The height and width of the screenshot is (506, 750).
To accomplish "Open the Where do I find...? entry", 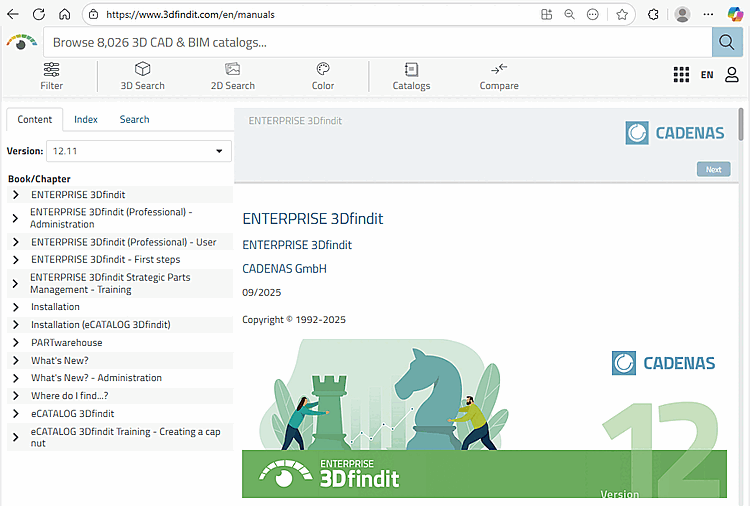I will click(x=69, y=396).
